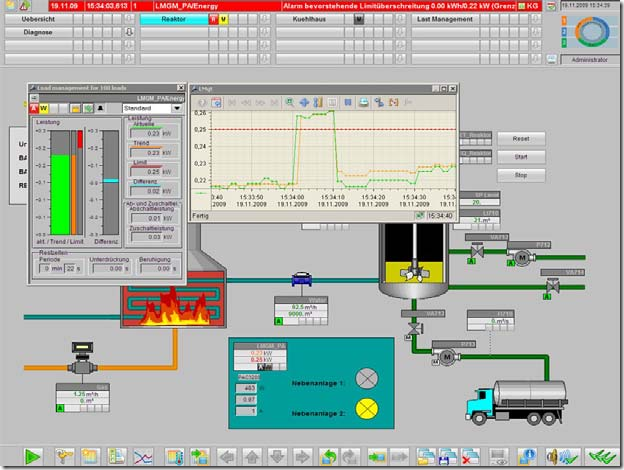Click the zoom magnifier icon in trend window
Image resolution: width=624 pixels, height=470 pixels.
pyautogui.click(x=289, y=102)
